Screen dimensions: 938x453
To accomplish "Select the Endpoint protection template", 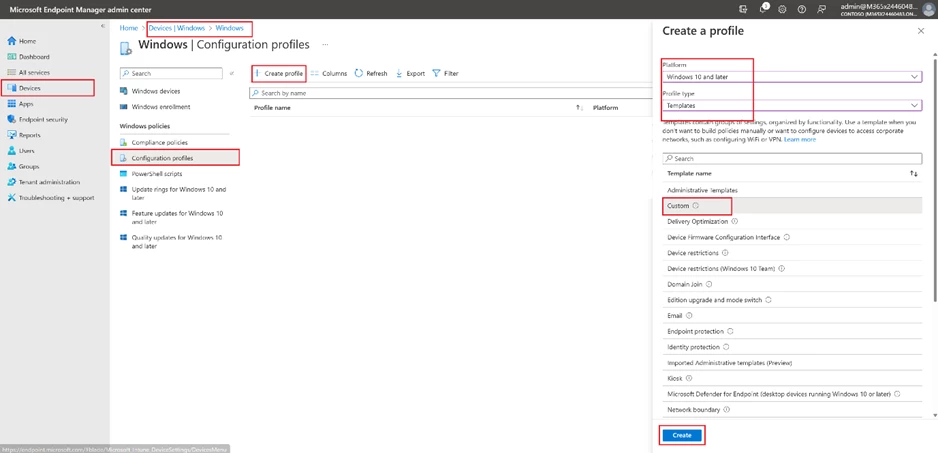I will (x=792, y=331).
